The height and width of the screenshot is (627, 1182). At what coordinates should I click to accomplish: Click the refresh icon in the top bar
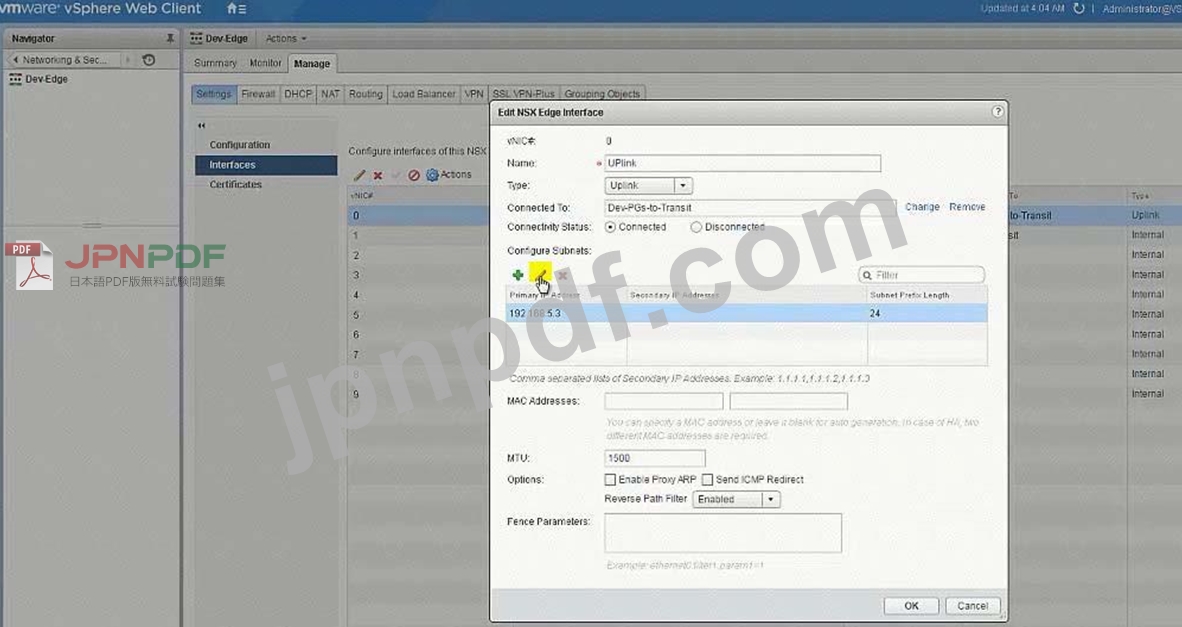pyautogui.click(x=1079, y=9)
